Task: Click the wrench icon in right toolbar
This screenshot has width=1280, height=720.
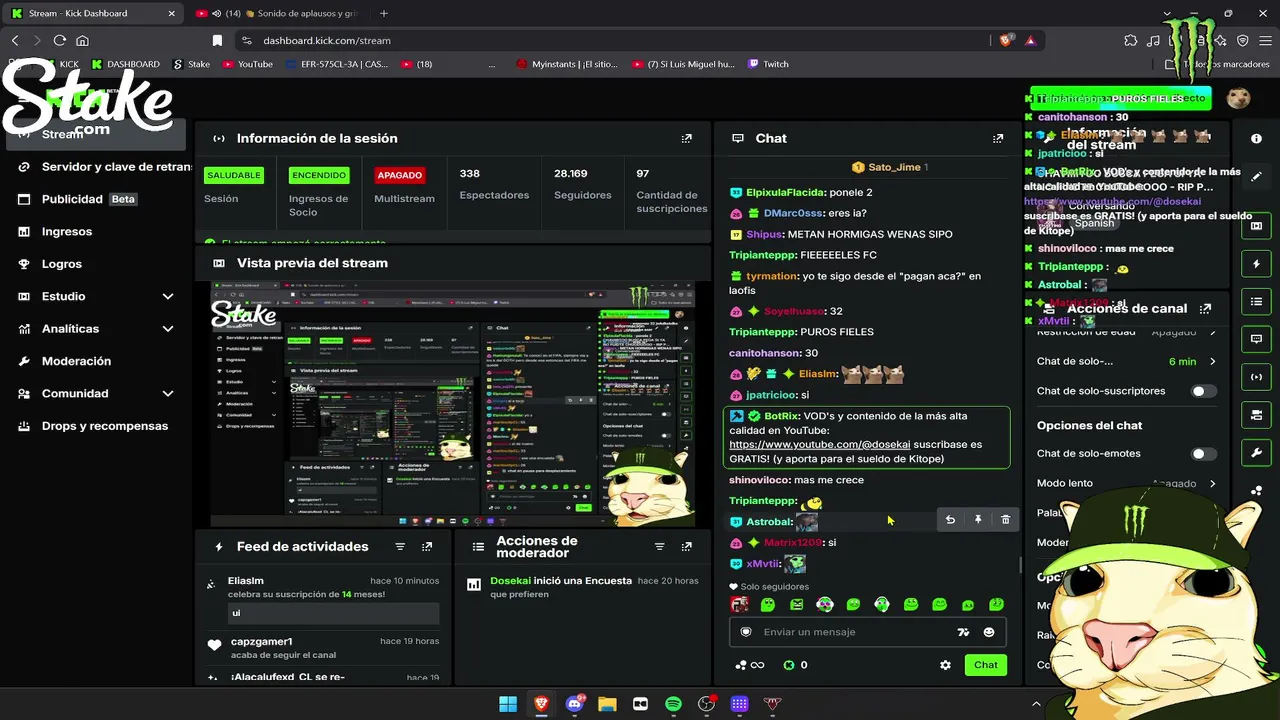Action: [x=1257, y=453]
